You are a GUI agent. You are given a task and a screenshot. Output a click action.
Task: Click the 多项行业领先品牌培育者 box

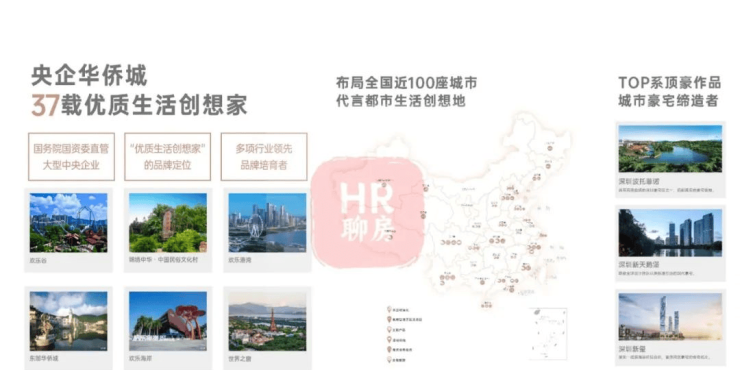coord(264,157)
